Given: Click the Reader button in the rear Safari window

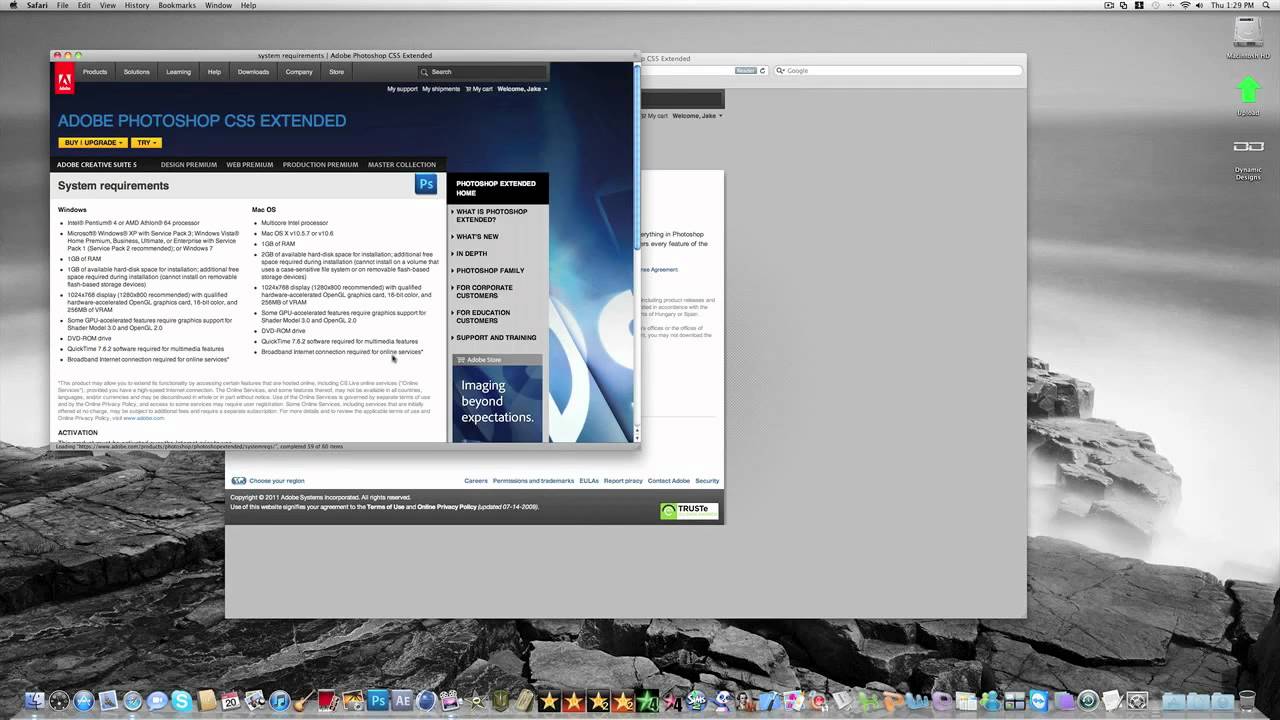Looking at the screenshot, I should [x=746, y=71].
